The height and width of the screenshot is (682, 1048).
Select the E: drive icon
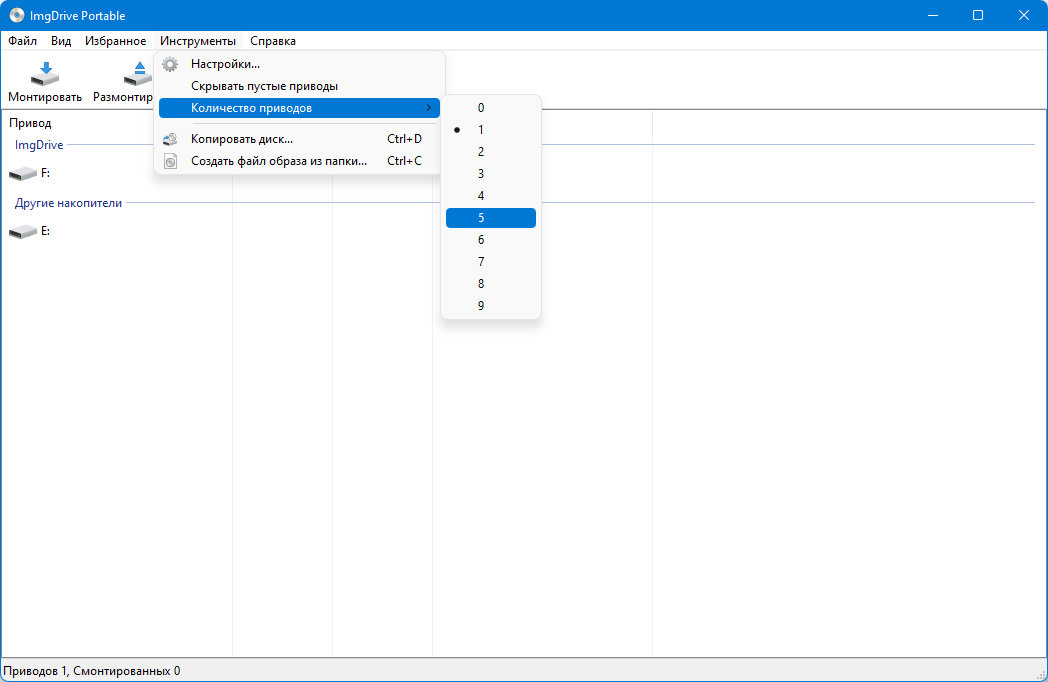23,231
